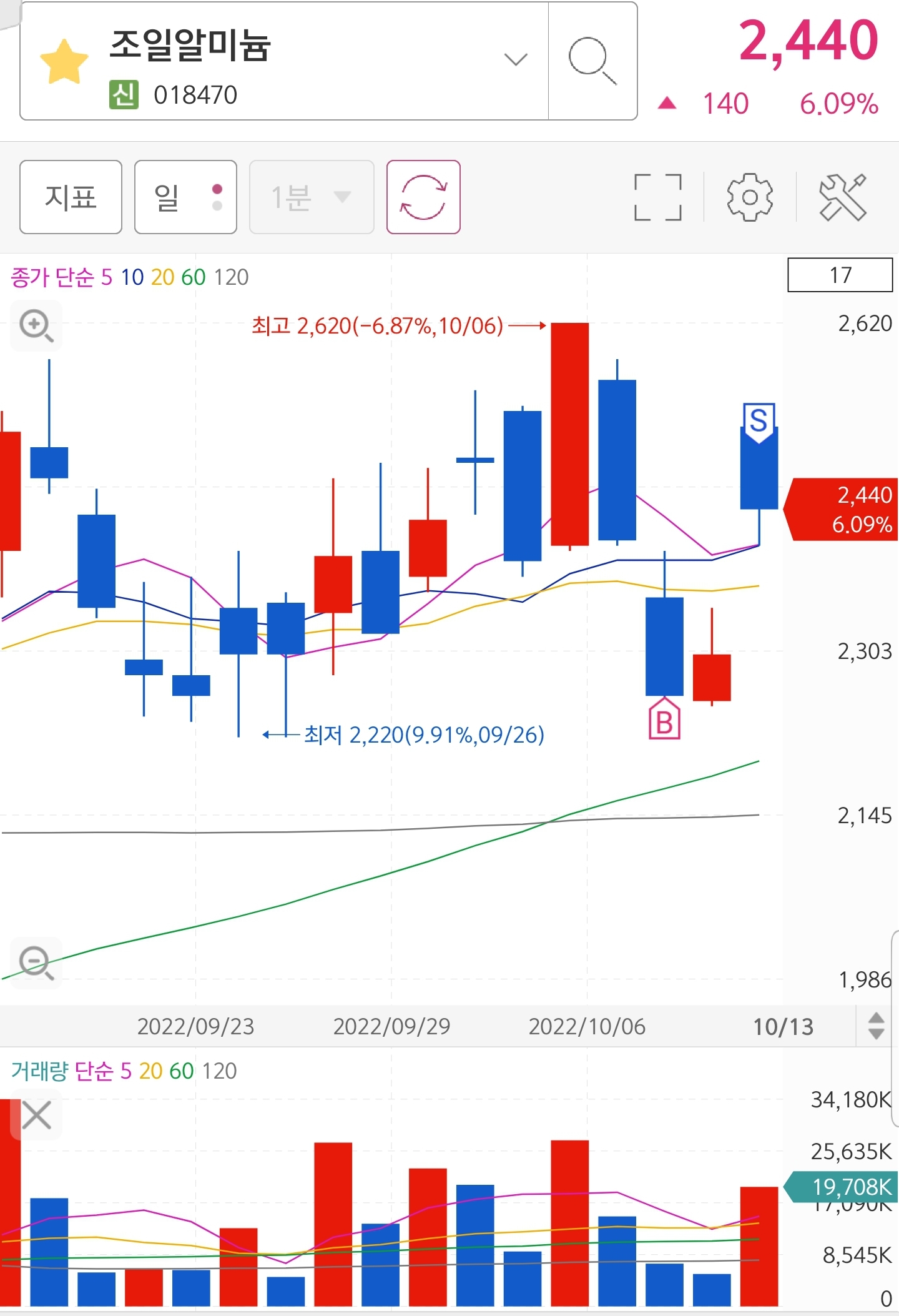
Task: Click the 최저 2,220 low annotation
Action: tap(424, 735)
